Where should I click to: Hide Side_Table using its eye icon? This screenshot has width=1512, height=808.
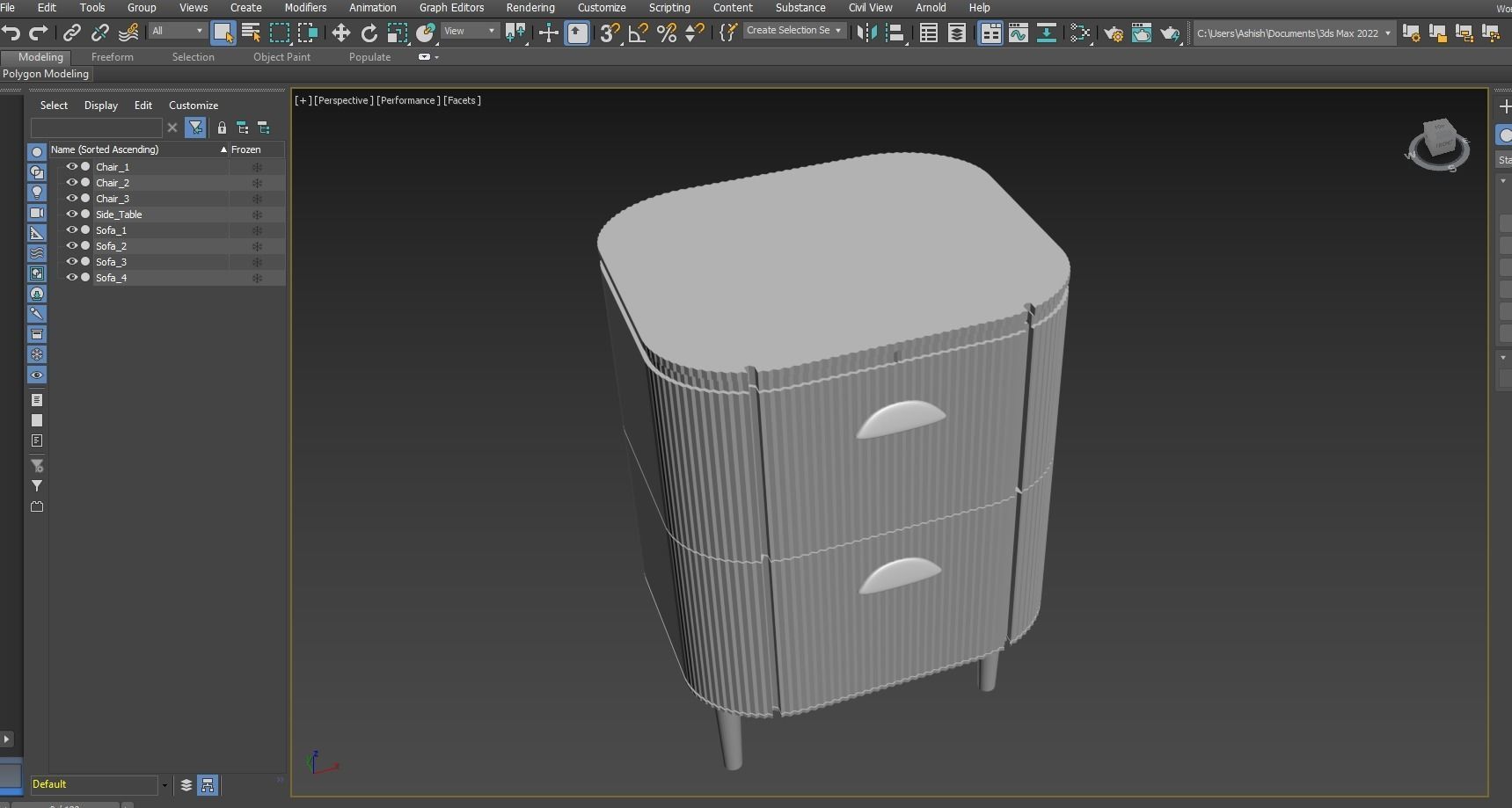(72, 214)
